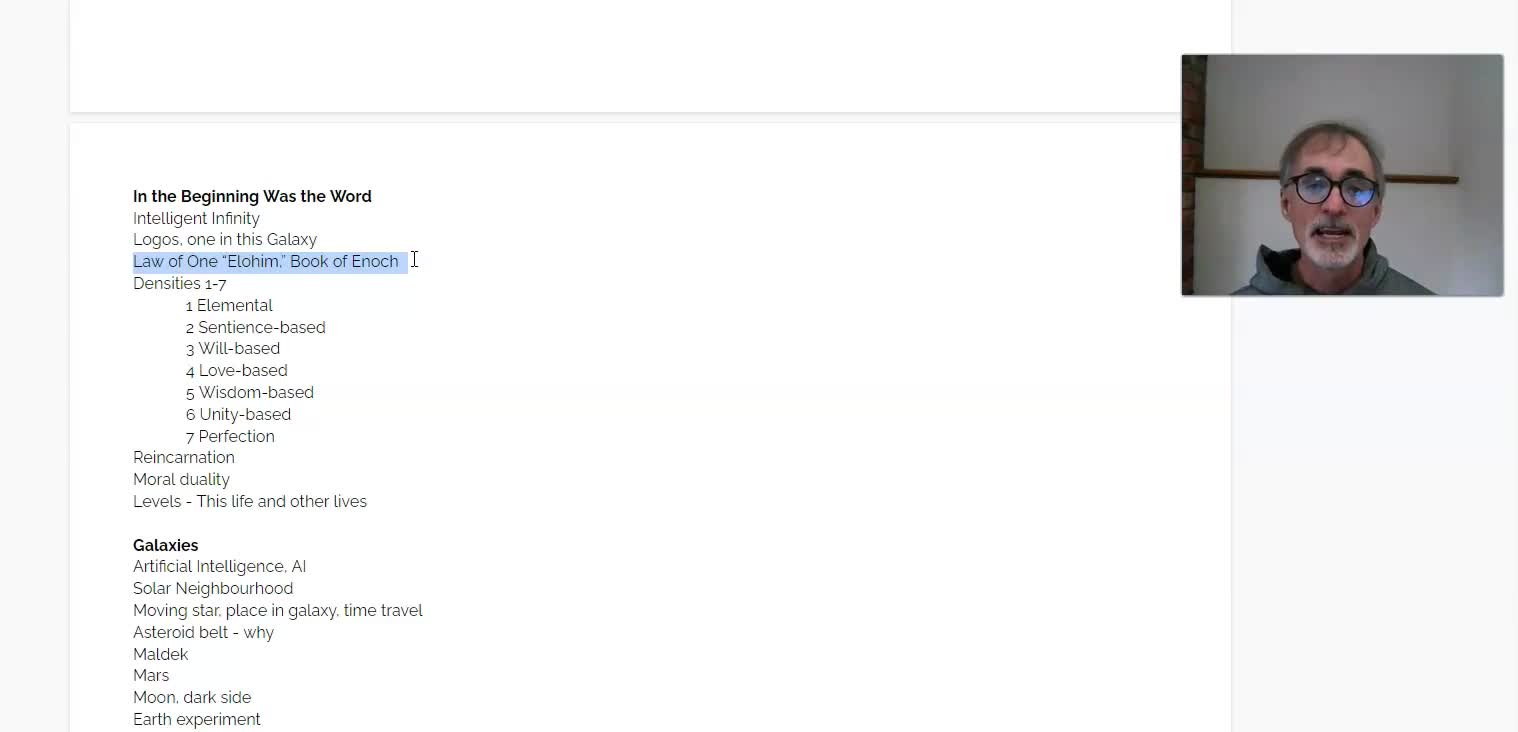Click the "Reincarnation" line
The width and height of the screenshot is (1518, 732).
(184, 458)
